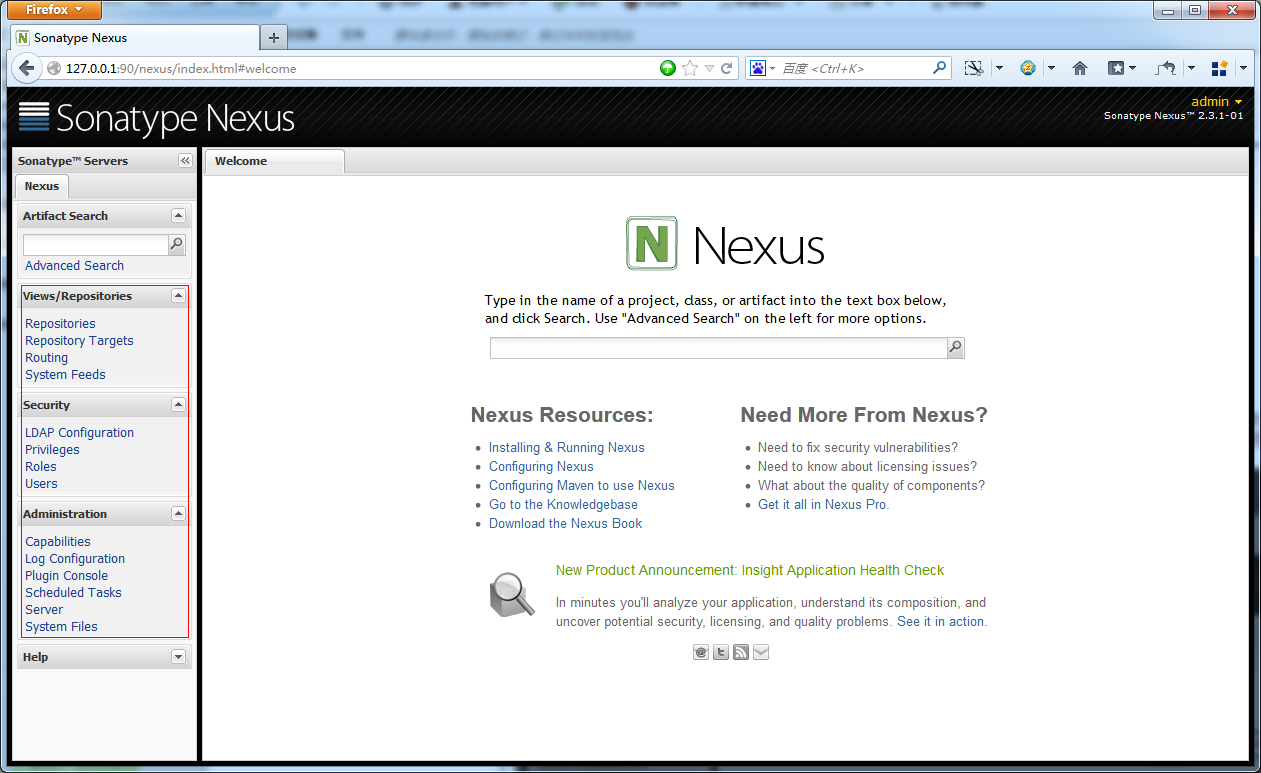Click the RSS feed icon
The width and height of the screenshot is (1261, 773).
pyautogui.click(x=740, y=651)
